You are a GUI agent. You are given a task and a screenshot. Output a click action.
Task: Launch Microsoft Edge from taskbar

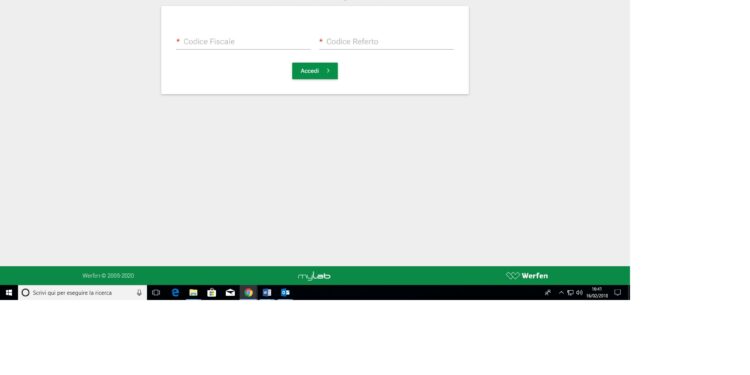[x=175, y=293]
